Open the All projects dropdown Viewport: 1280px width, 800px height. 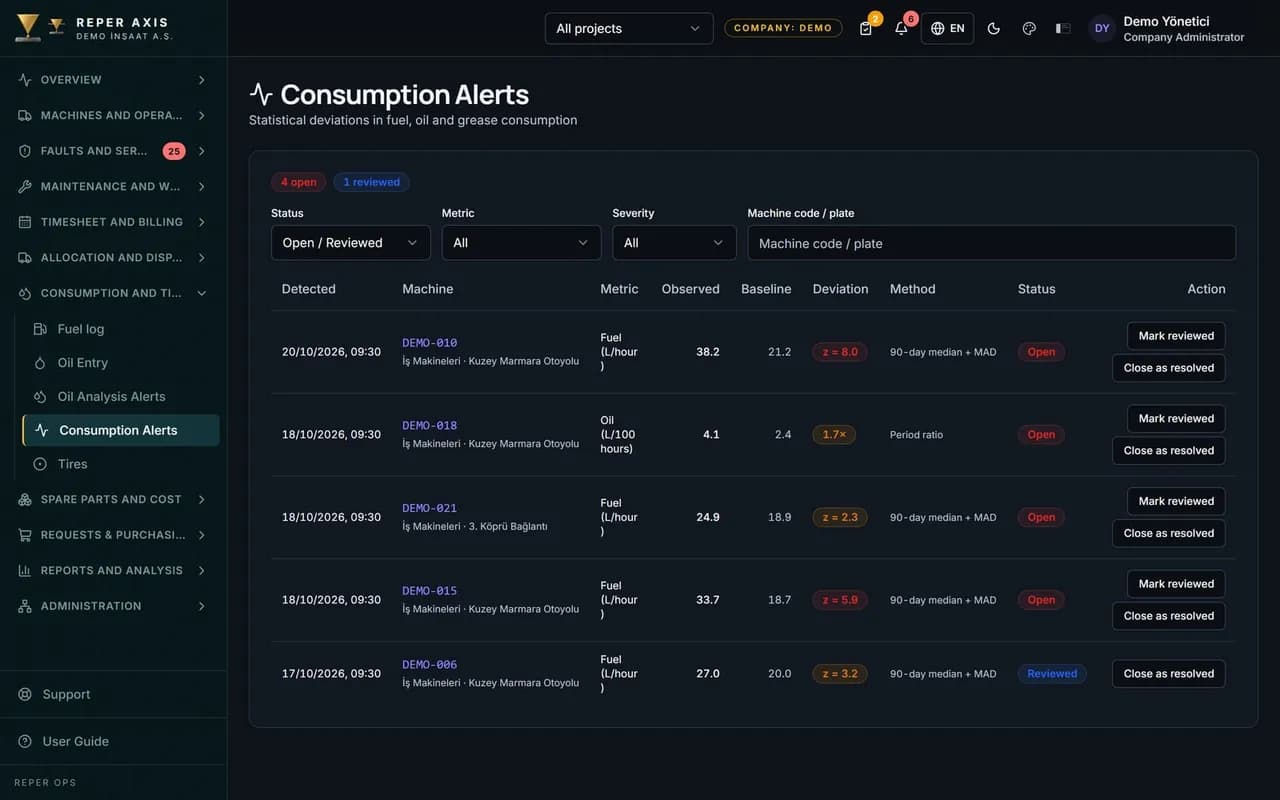pyautogui.click(x=629, y=28)
